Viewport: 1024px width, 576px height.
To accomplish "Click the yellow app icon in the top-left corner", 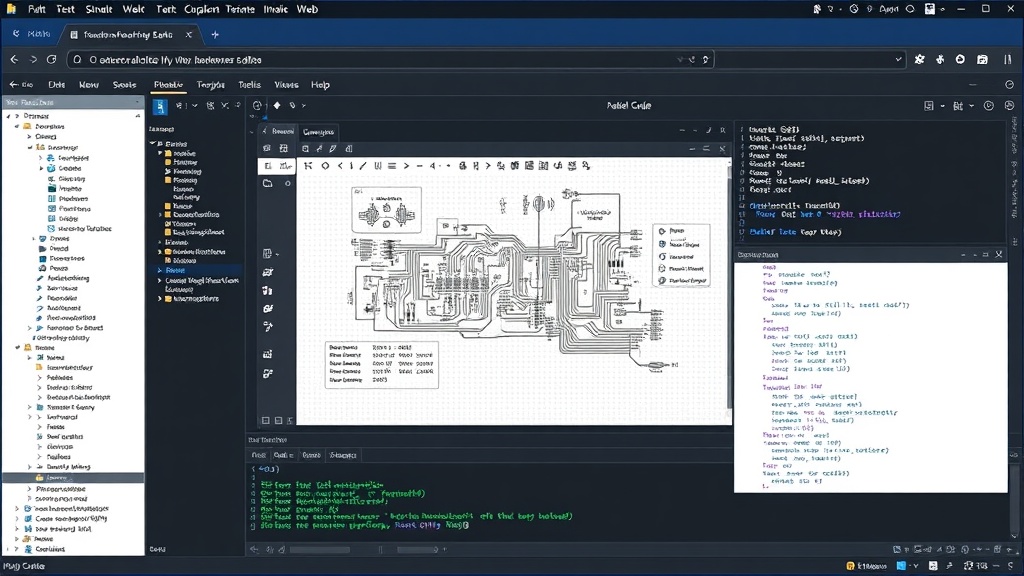I will pos(12,9).
